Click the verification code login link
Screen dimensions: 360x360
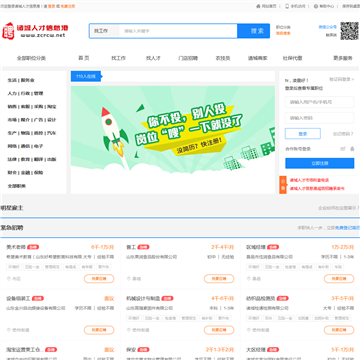click(342, 79)
